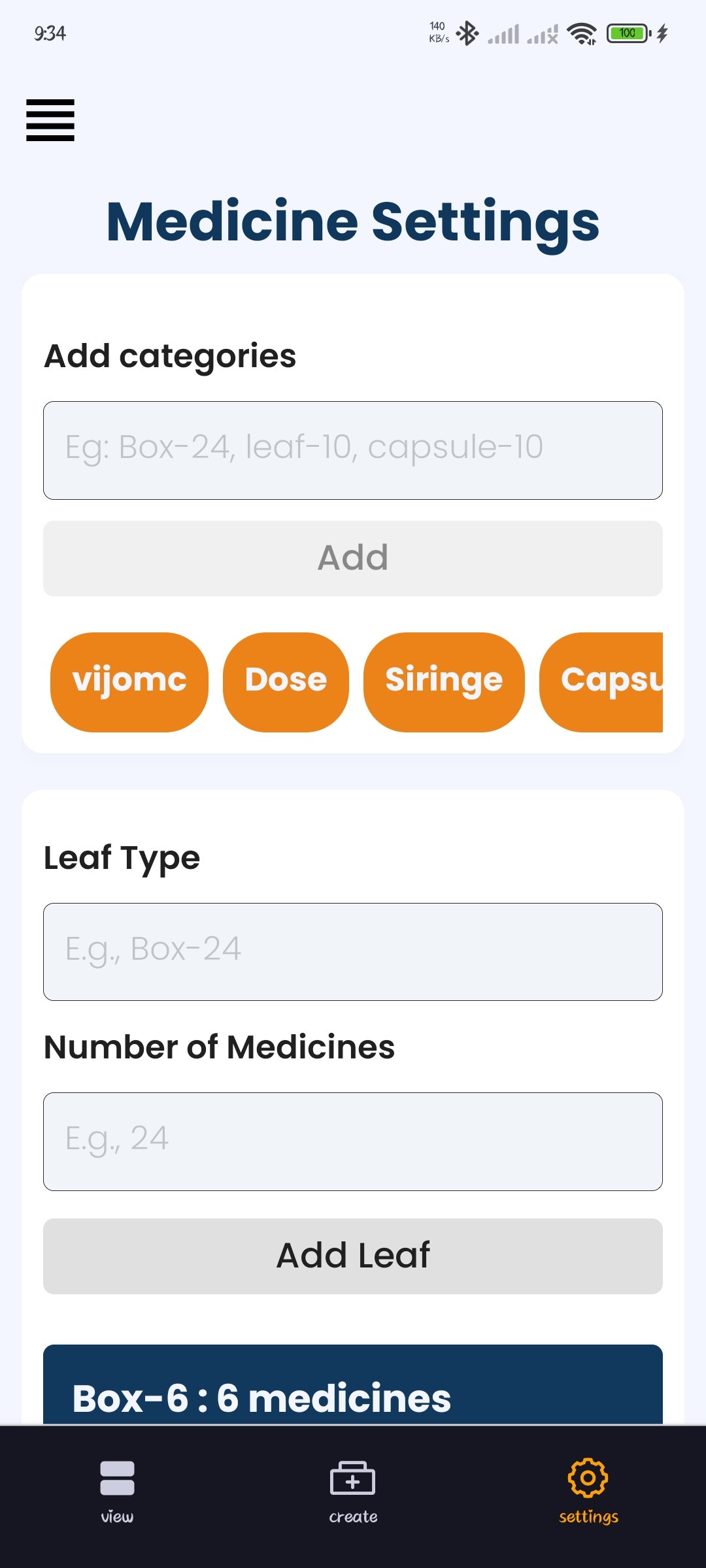
Task: Tap the Bluetooth status icon
Action: click(467, 33)
